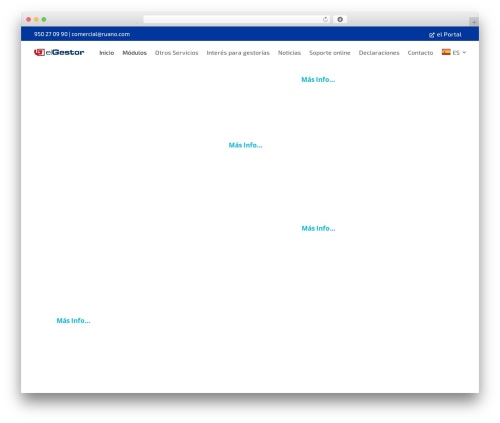This screenshot has width=500, height=423.
Task: Click the extension icon beside the address bar
Action: [340, 19]
